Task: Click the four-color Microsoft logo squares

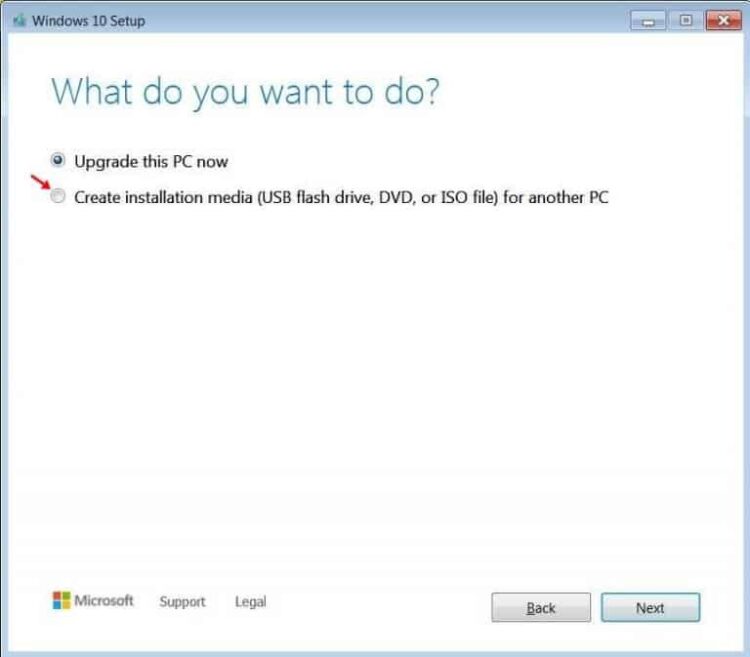Action: click(61, 601)
